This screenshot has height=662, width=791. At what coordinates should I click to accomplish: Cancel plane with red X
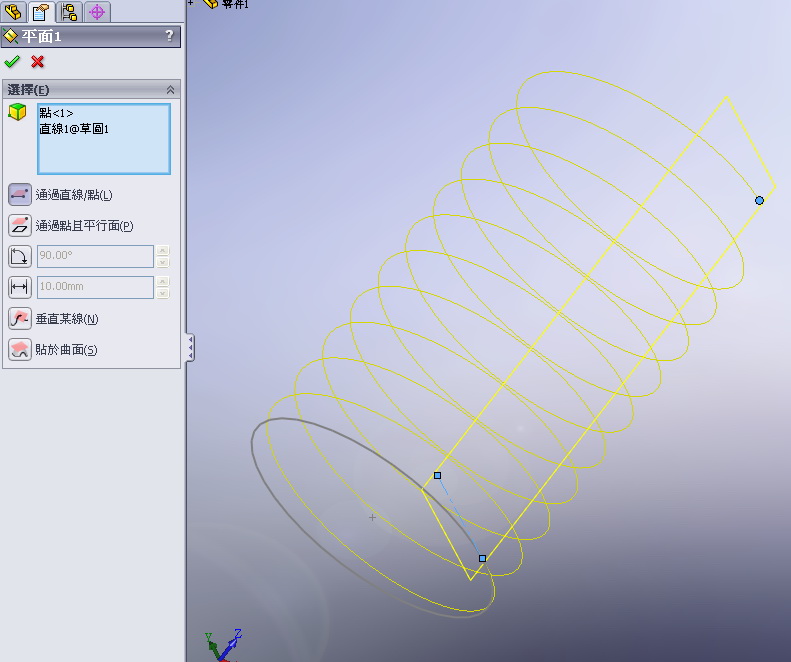point(37,62)
